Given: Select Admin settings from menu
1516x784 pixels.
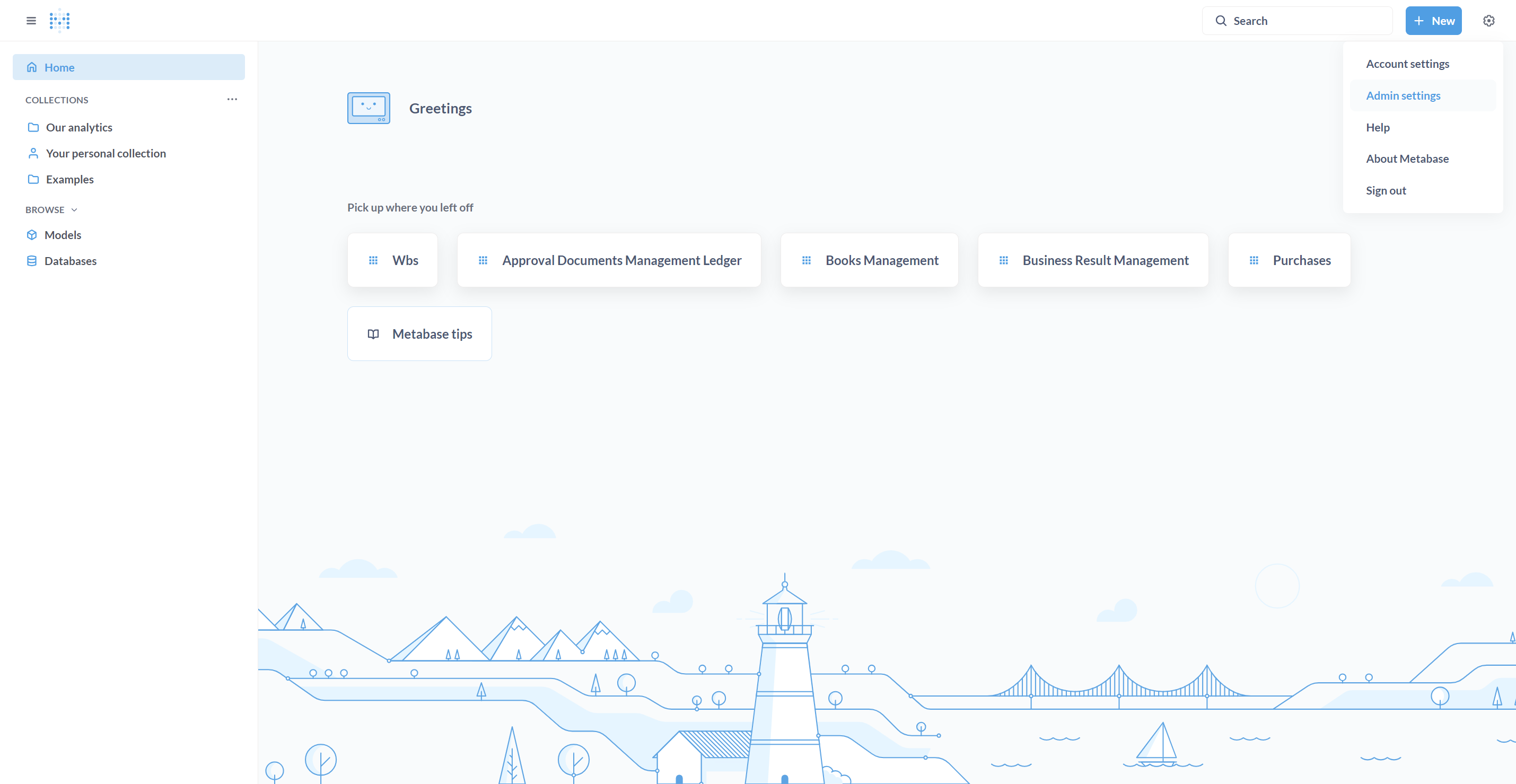Looking at the screenshot, I should [1423, 95].
